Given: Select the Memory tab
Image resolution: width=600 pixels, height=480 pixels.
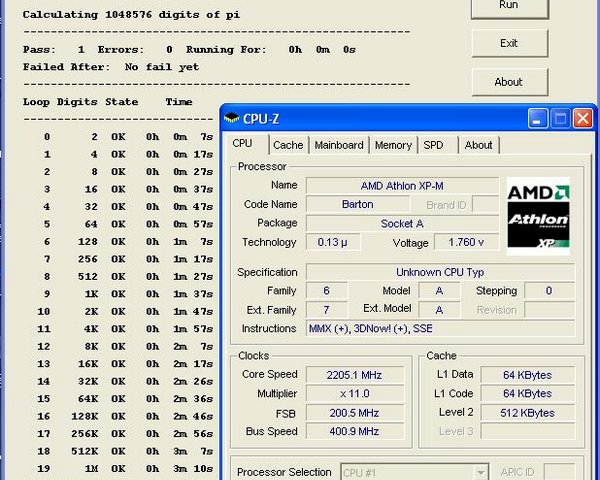Looking at the screenshot, I should pyautogui.click(x=393, y=145).
